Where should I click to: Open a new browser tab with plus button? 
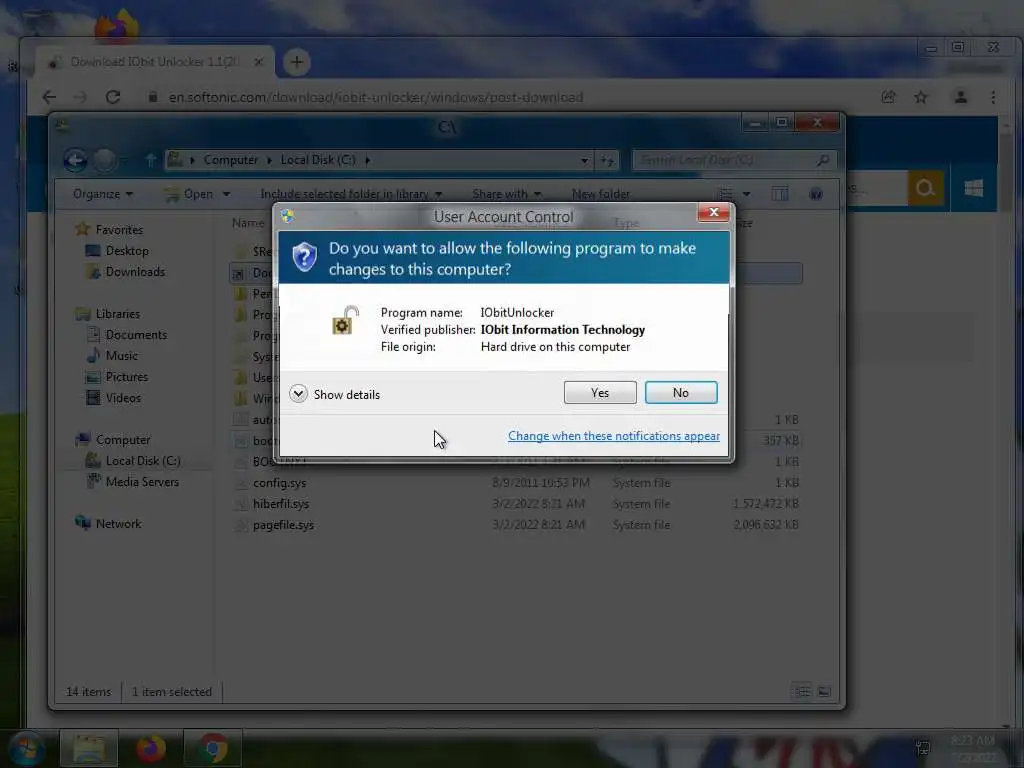296,62
